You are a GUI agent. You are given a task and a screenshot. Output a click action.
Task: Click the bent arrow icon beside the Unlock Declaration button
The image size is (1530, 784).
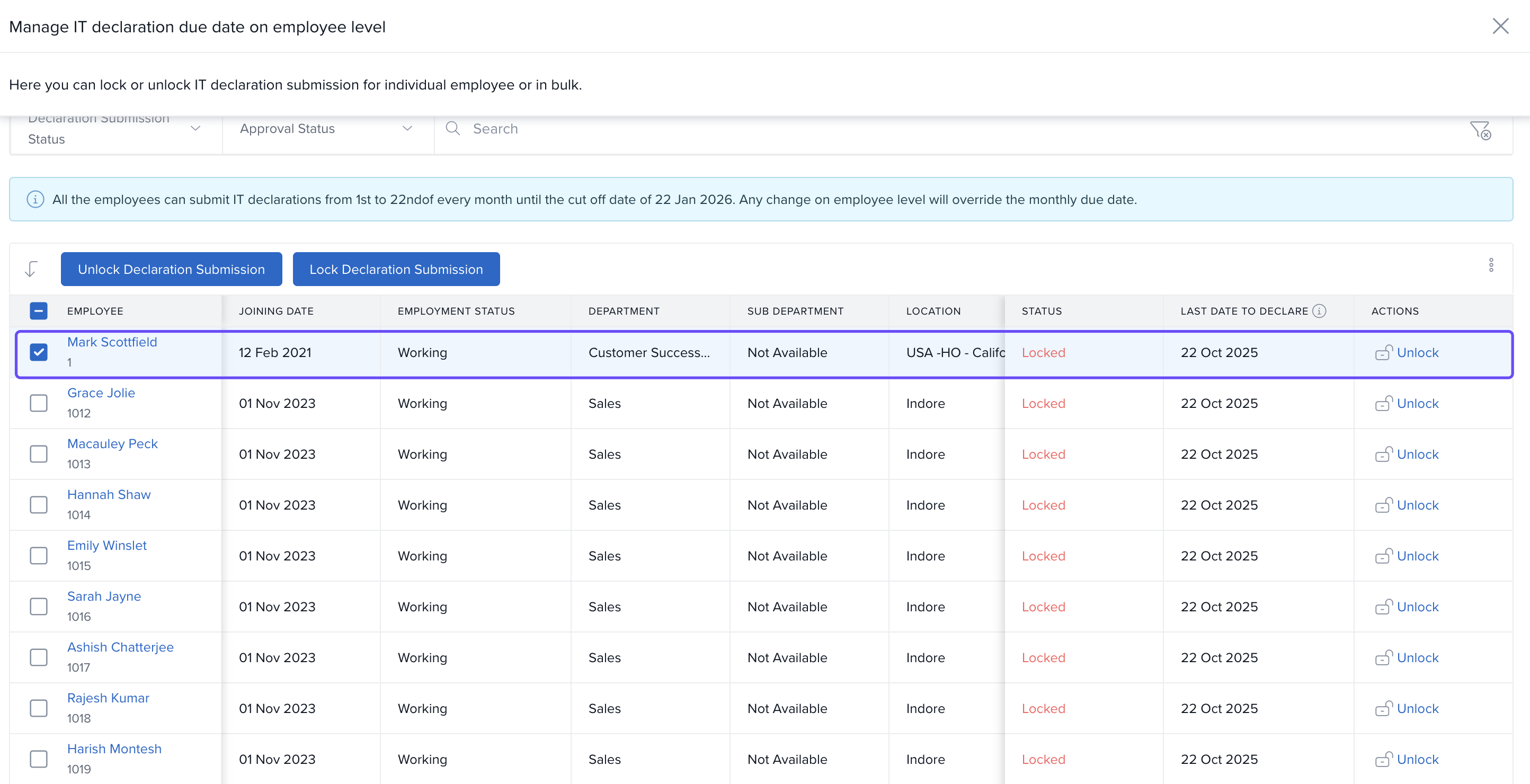coord(31,269)
